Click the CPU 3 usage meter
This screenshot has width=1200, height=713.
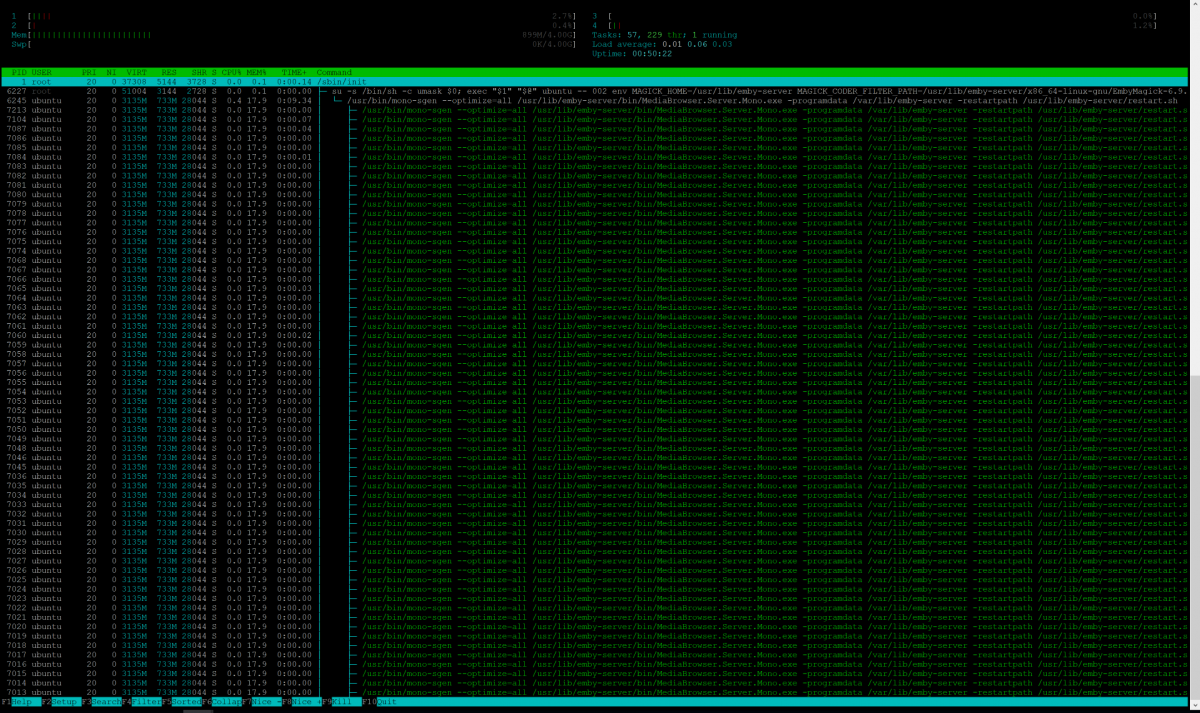pyautogui.click(x=875, y=16)
